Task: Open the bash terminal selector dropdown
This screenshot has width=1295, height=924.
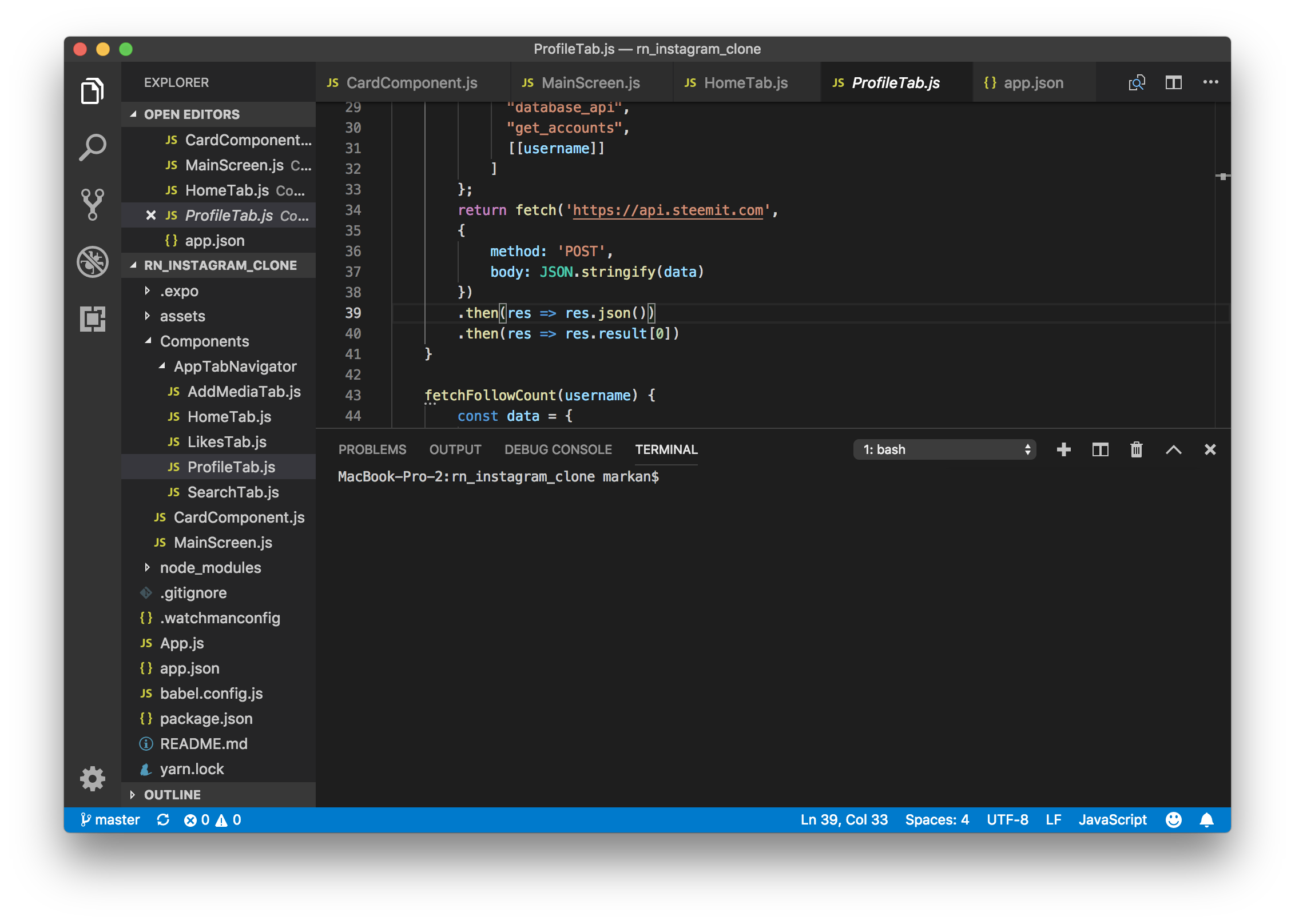Action: pyautogui.click(x=944, y=450)
